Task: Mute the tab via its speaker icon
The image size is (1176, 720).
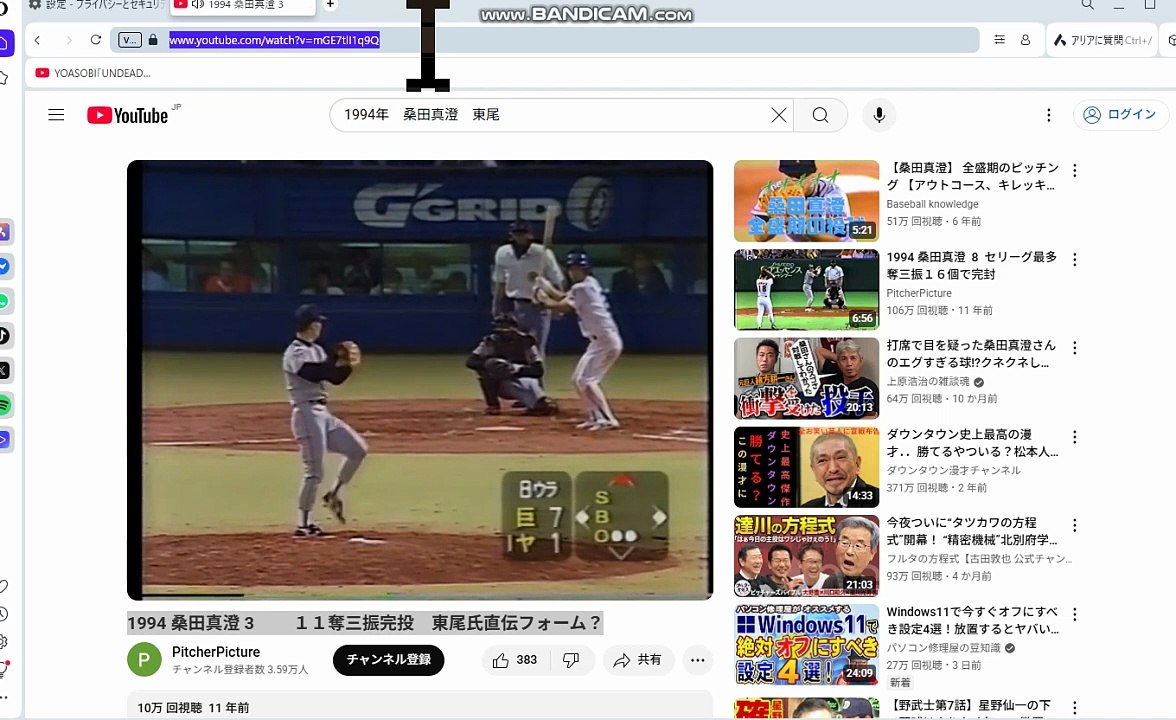Action: point(198,4)
